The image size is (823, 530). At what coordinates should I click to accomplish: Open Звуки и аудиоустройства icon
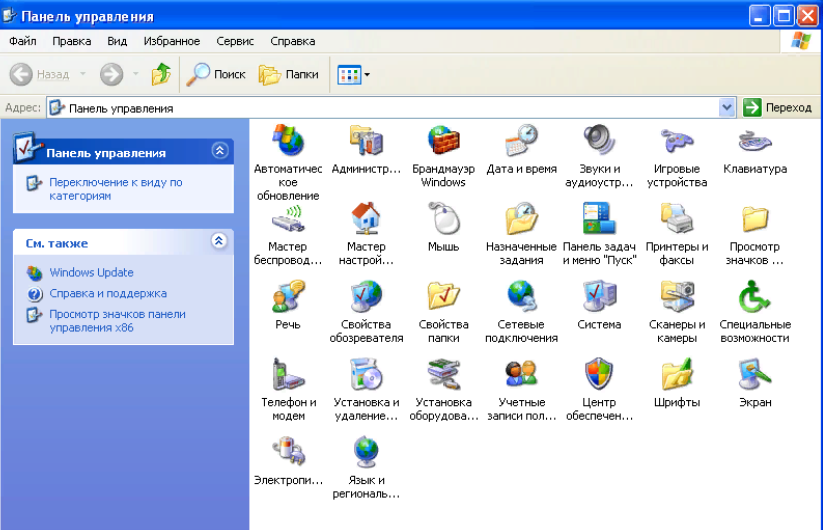(599, 141)
